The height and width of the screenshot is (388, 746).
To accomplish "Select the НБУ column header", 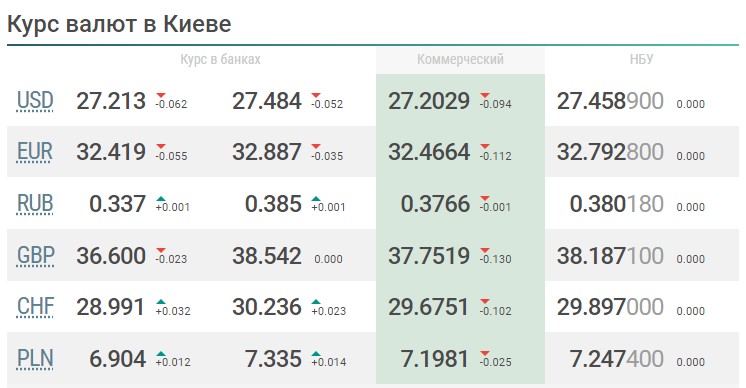I will 641,59.
